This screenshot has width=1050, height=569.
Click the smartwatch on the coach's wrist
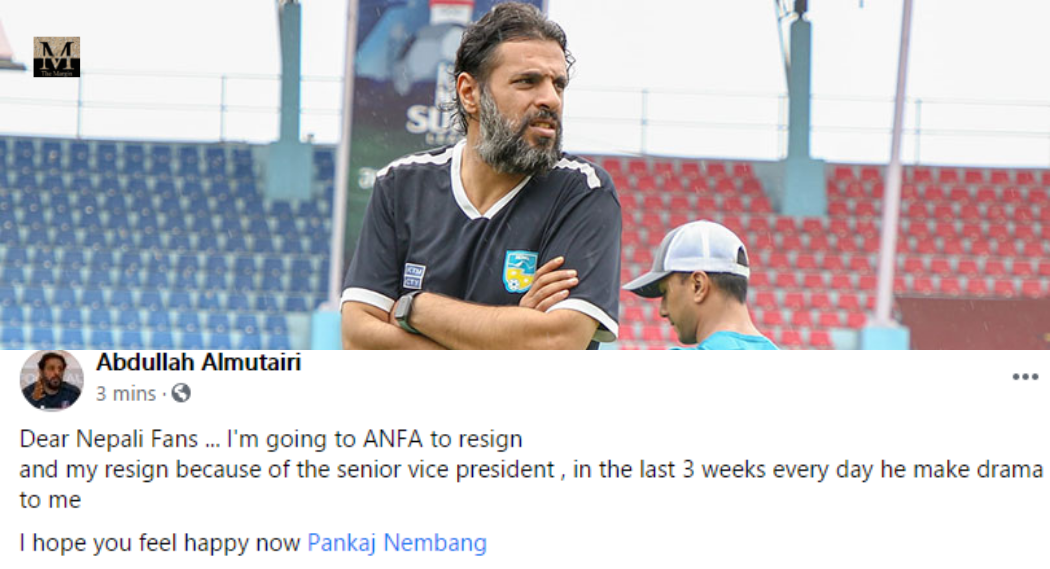click(x=406, y=312)
